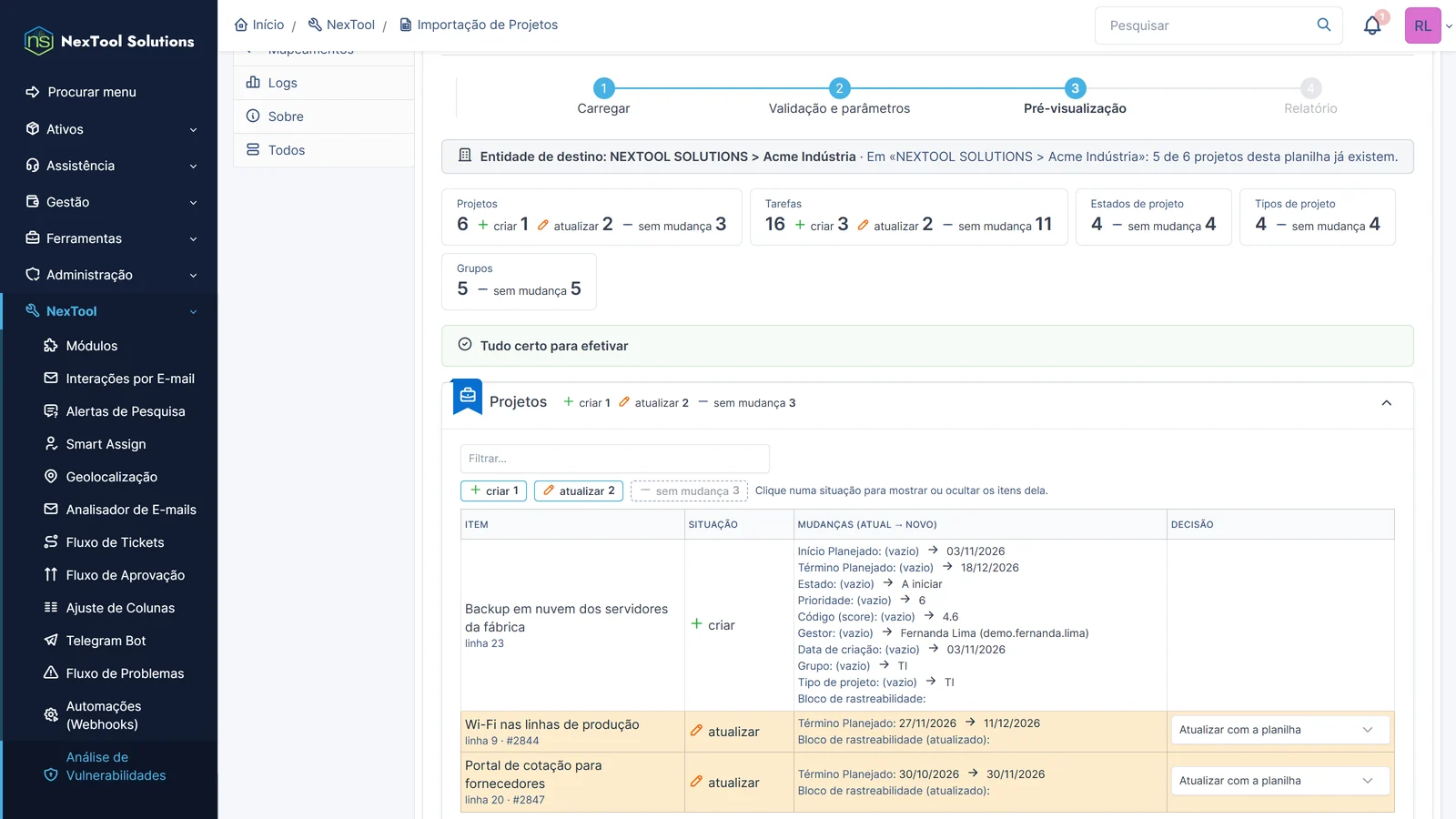Click the Módulos puzzle icon

tap(51, 346)
